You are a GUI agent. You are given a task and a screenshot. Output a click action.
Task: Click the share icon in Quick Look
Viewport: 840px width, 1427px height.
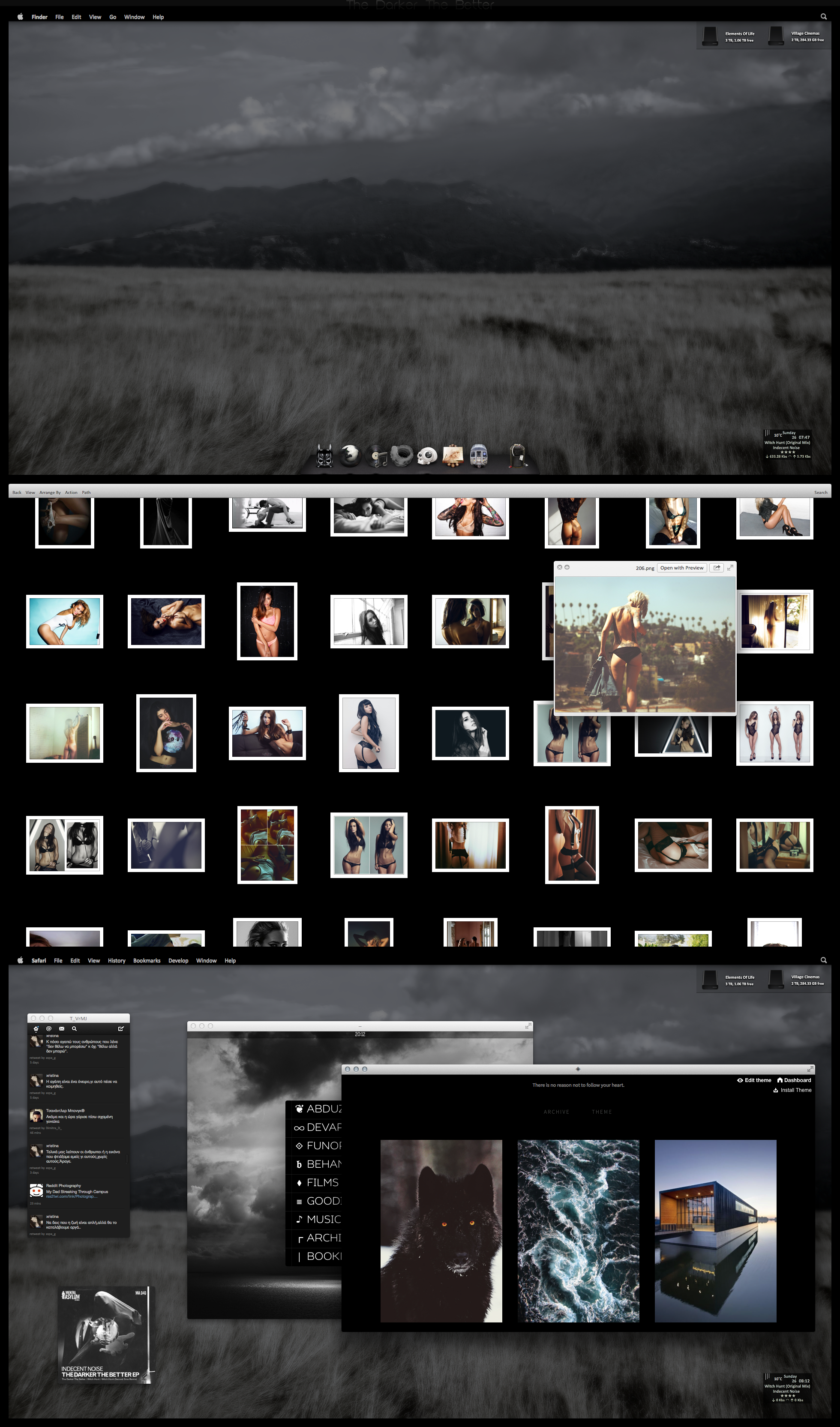click(x=717, y=567)
